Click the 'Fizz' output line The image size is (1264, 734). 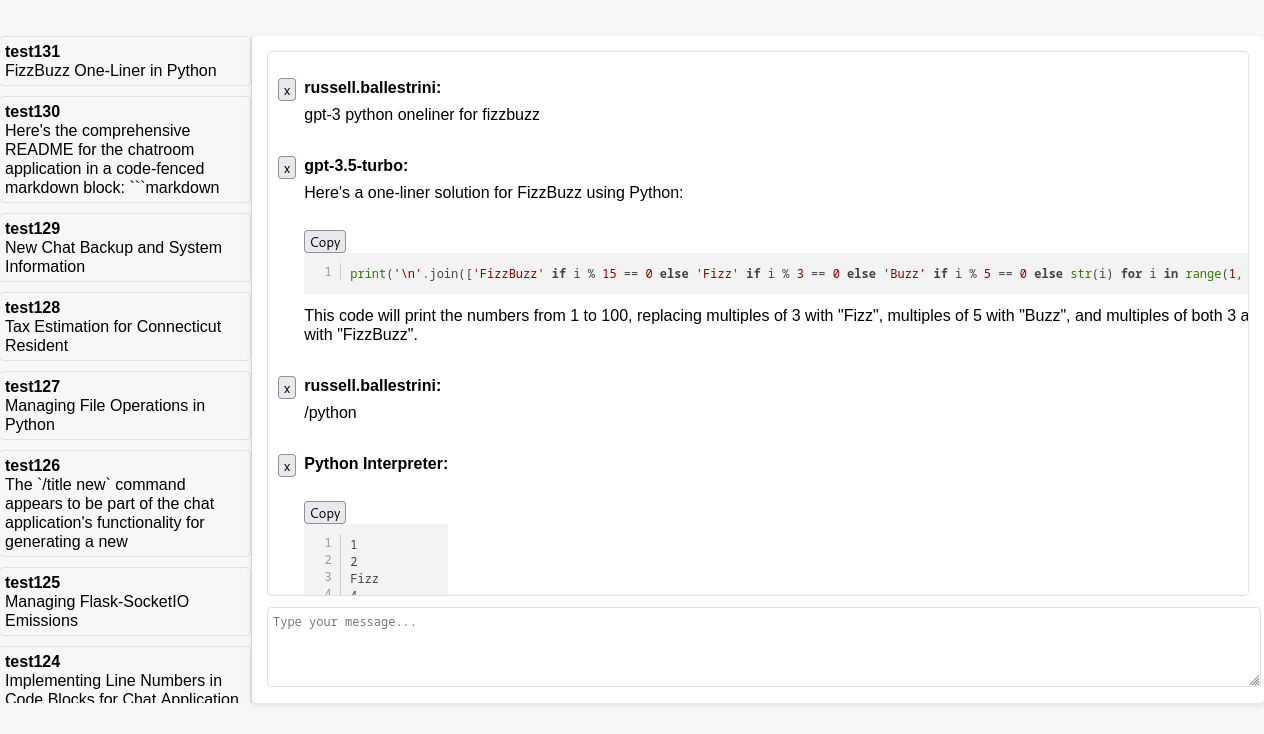tap(364, 579)
